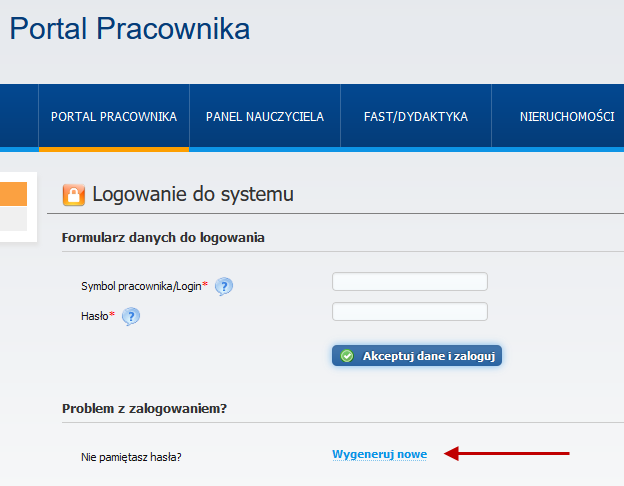This screenshot has height=486, width=624.
Task: Go to the FAST/DYDAKTYKA tab
Action: [416, 117]
